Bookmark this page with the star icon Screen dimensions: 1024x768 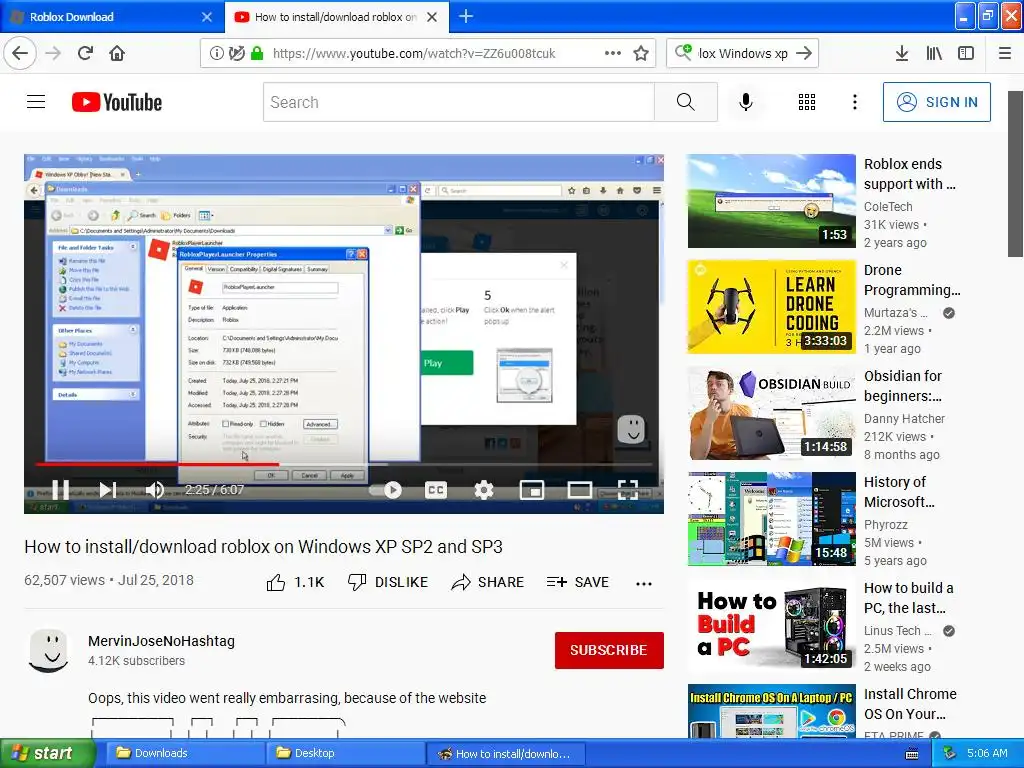(x=641, y=54)
